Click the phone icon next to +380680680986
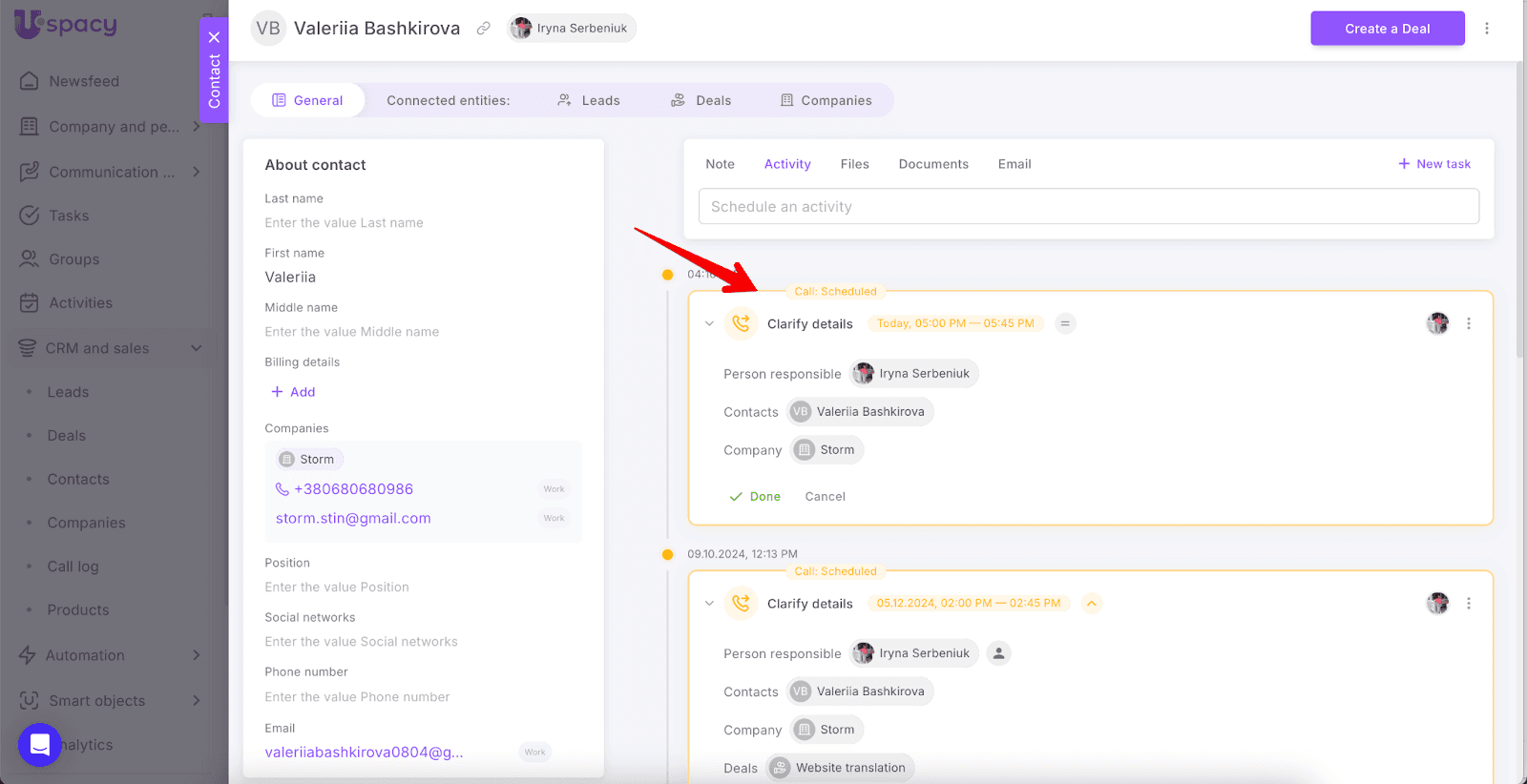The width and height of the screenshot is (1527, 784). pos(282,489)
